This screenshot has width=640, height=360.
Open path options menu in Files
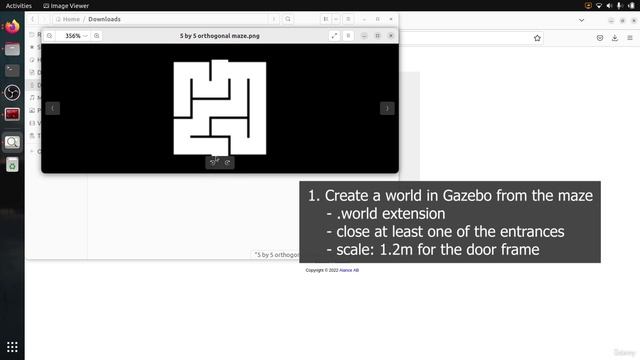click(274, 19)
